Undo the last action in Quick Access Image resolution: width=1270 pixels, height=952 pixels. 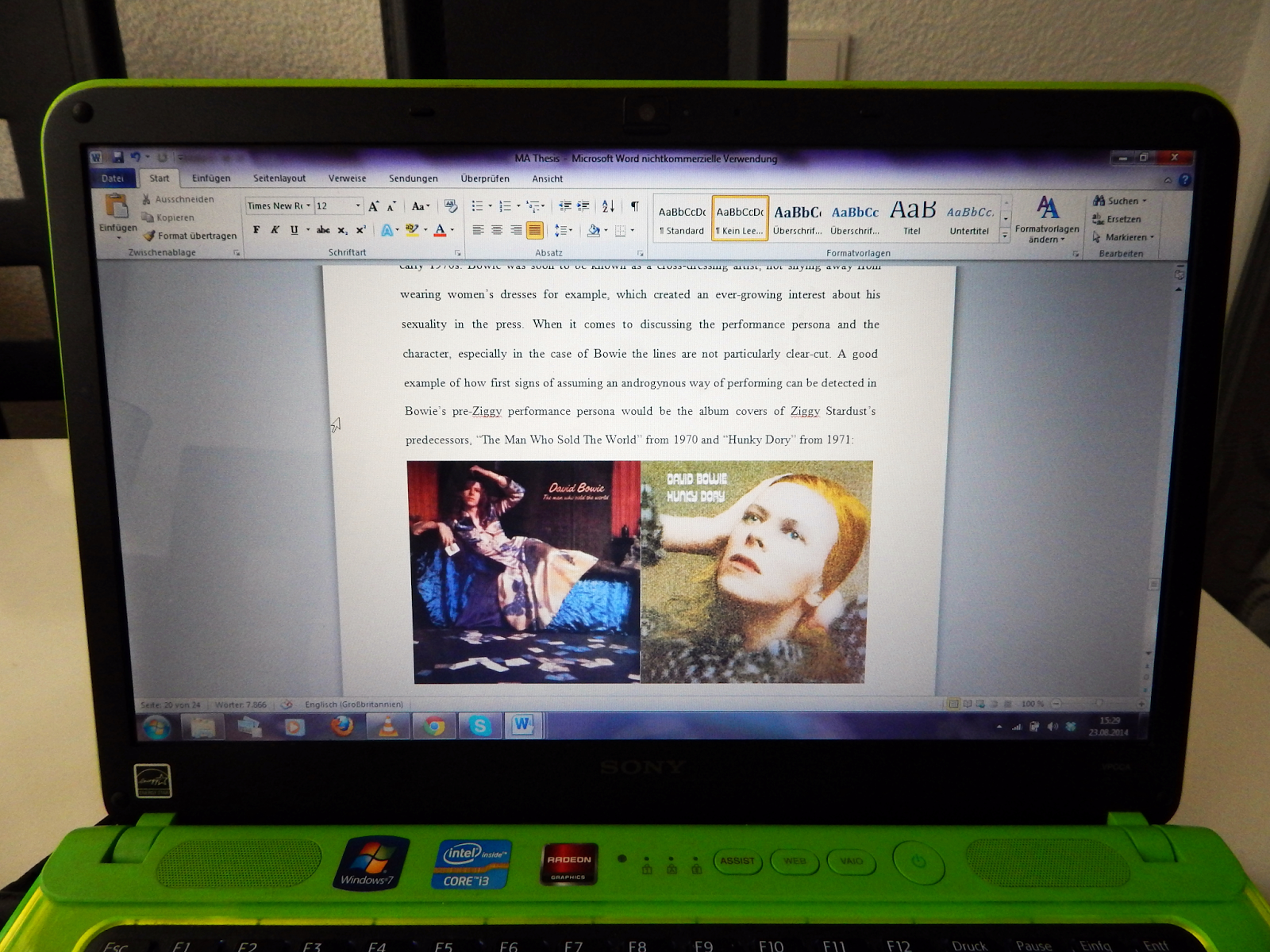pyautogui.click(x=136, y=157)
